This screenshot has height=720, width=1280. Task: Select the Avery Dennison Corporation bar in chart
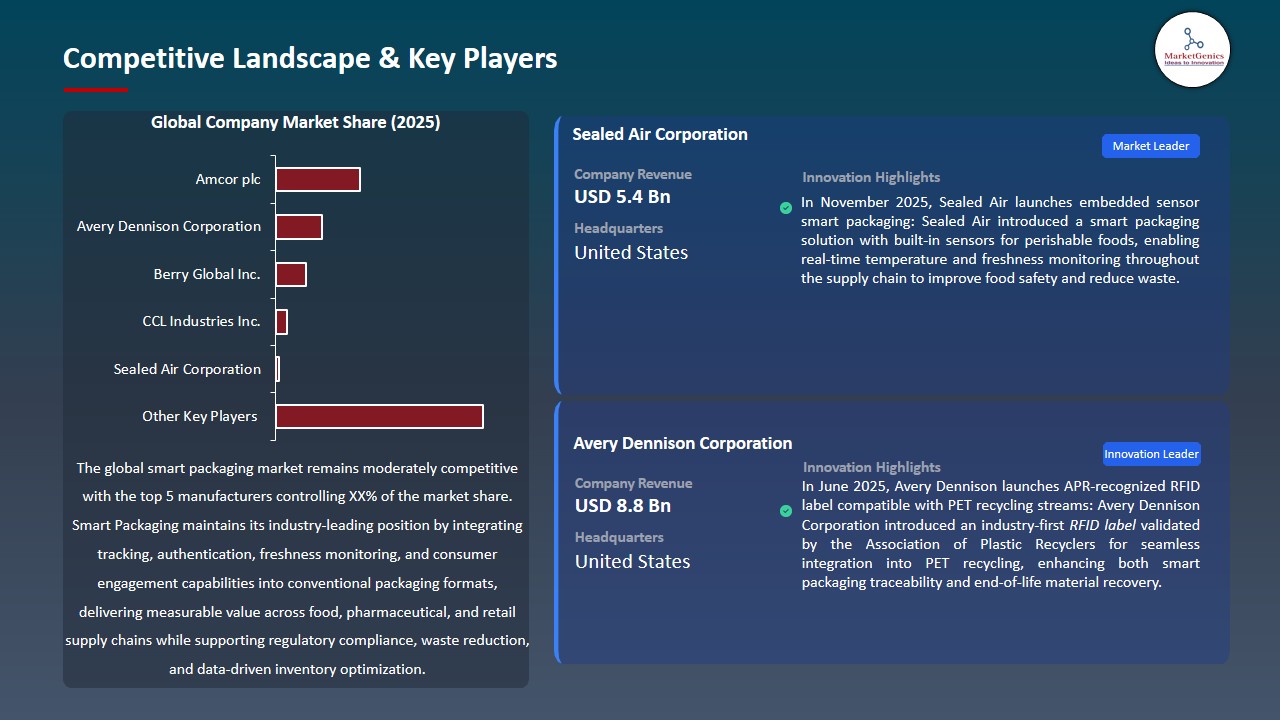point(299,227)
